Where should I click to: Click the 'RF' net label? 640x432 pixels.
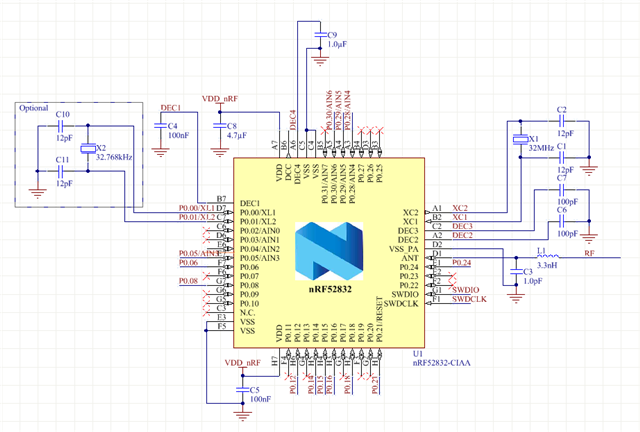pyautogui.click(x=589, y=253)
